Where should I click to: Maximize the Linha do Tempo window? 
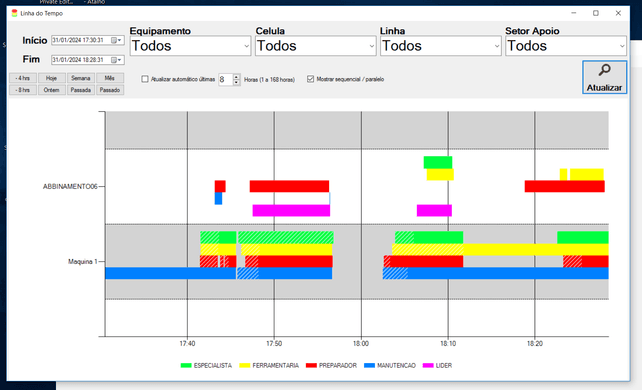(596, 13)
